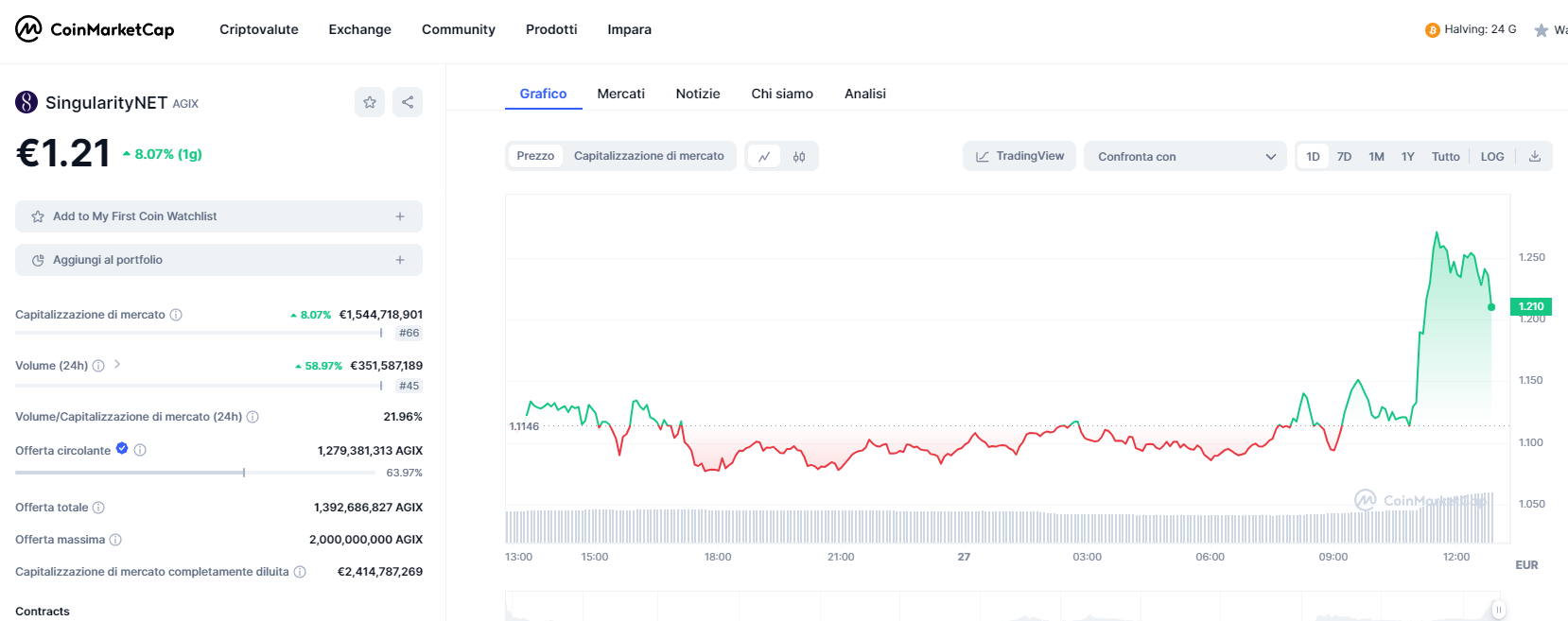Open the TradingView chart button

[1019, 156]
